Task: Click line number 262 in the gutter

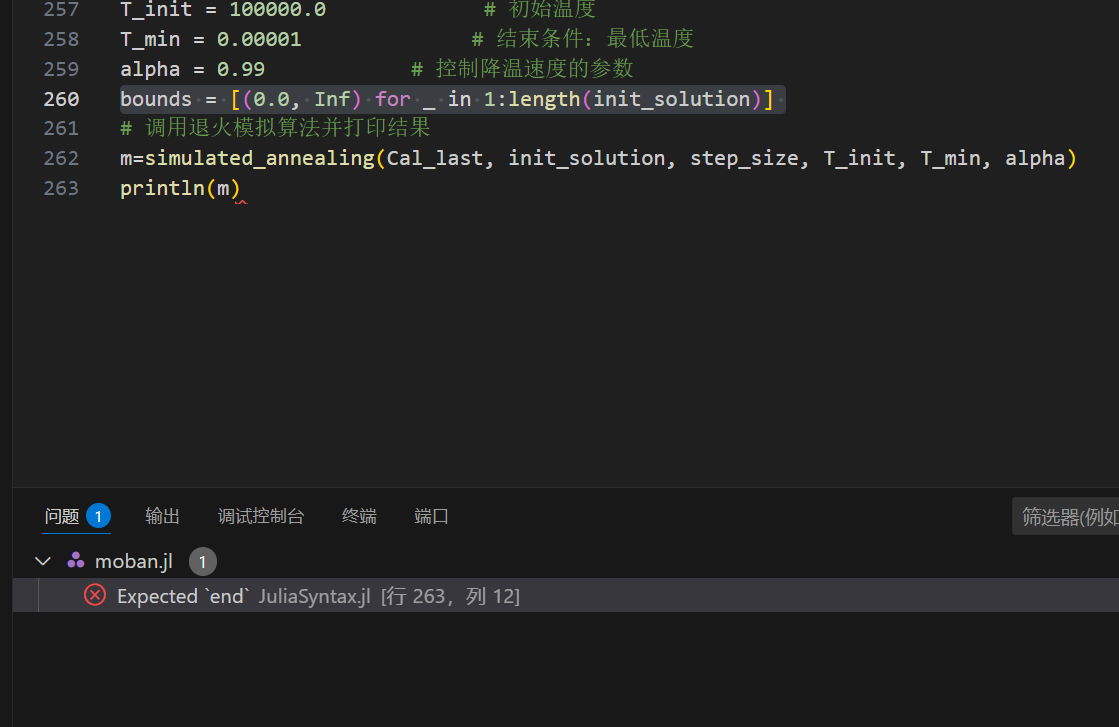Action: point(61,158)
